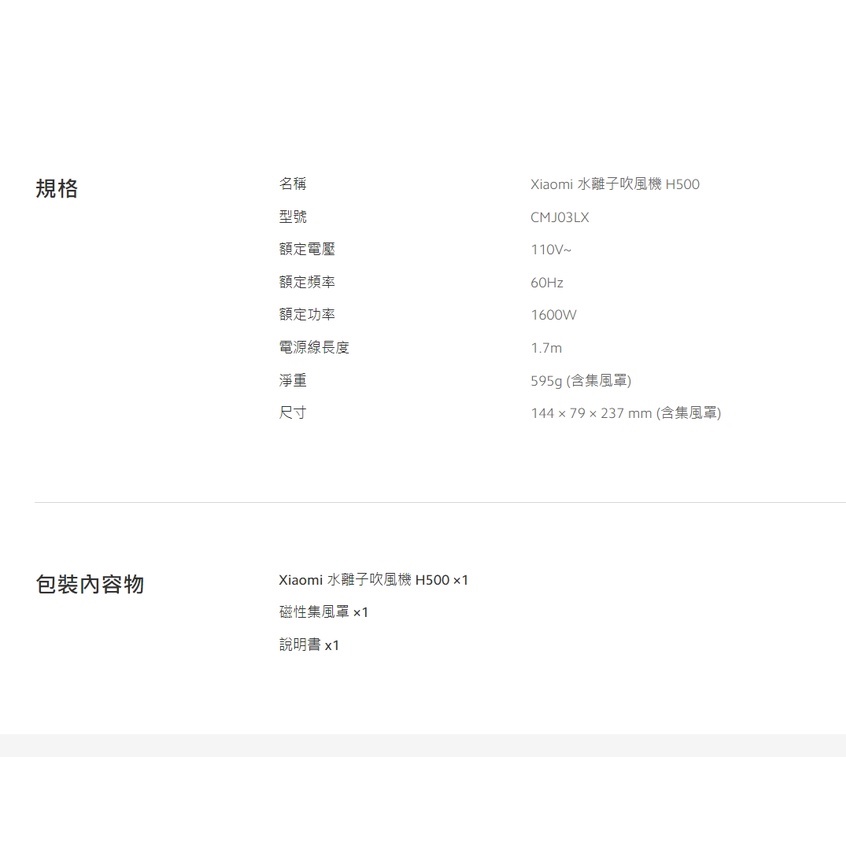This screenshot has width=846, height=846.
Task: Click the 型號 label
Action: coord(293,217)
